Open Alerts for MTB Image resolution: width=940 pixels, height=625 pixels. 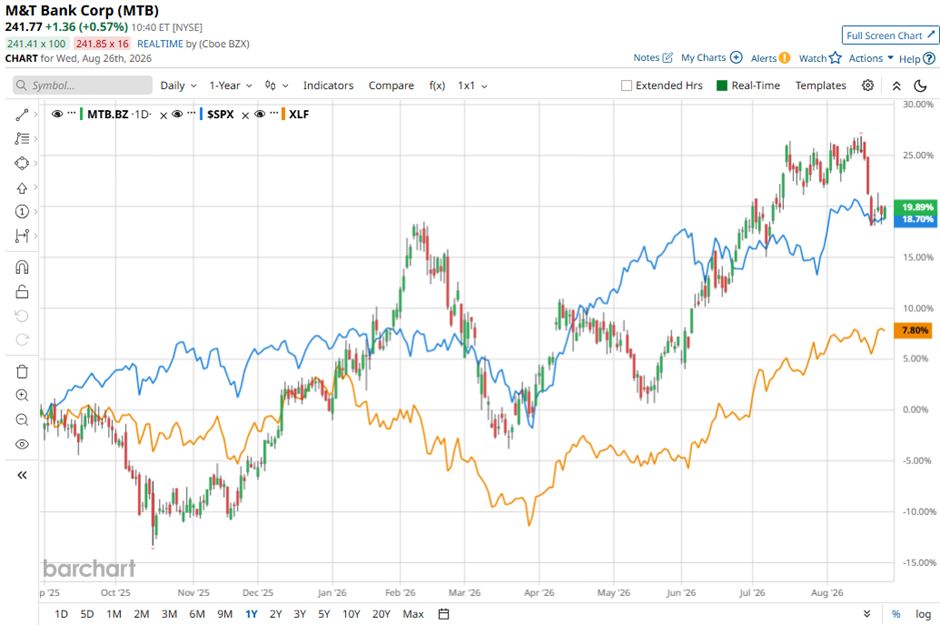(770, 58)
